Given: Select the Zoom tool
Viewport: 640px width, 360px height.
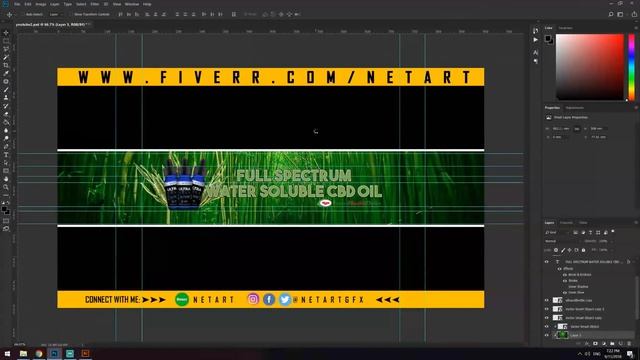Looking at the screenshot, I should (6, 187).
